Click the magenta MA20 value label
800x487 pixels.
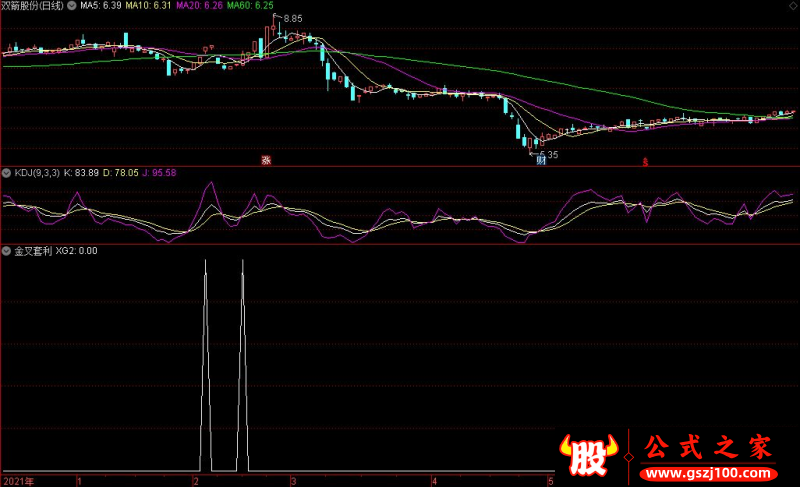click(199, 6)
